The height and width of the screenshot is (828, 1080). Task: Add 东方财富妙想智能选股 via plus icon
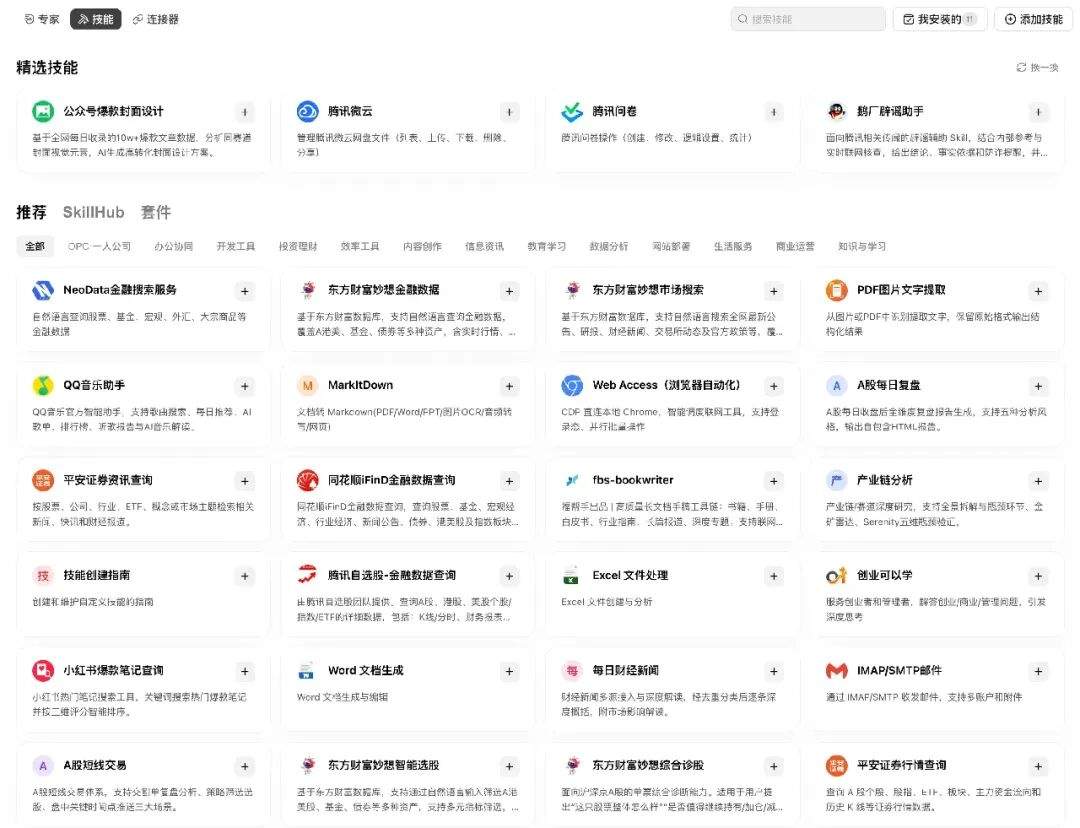[x=509, y=766]
